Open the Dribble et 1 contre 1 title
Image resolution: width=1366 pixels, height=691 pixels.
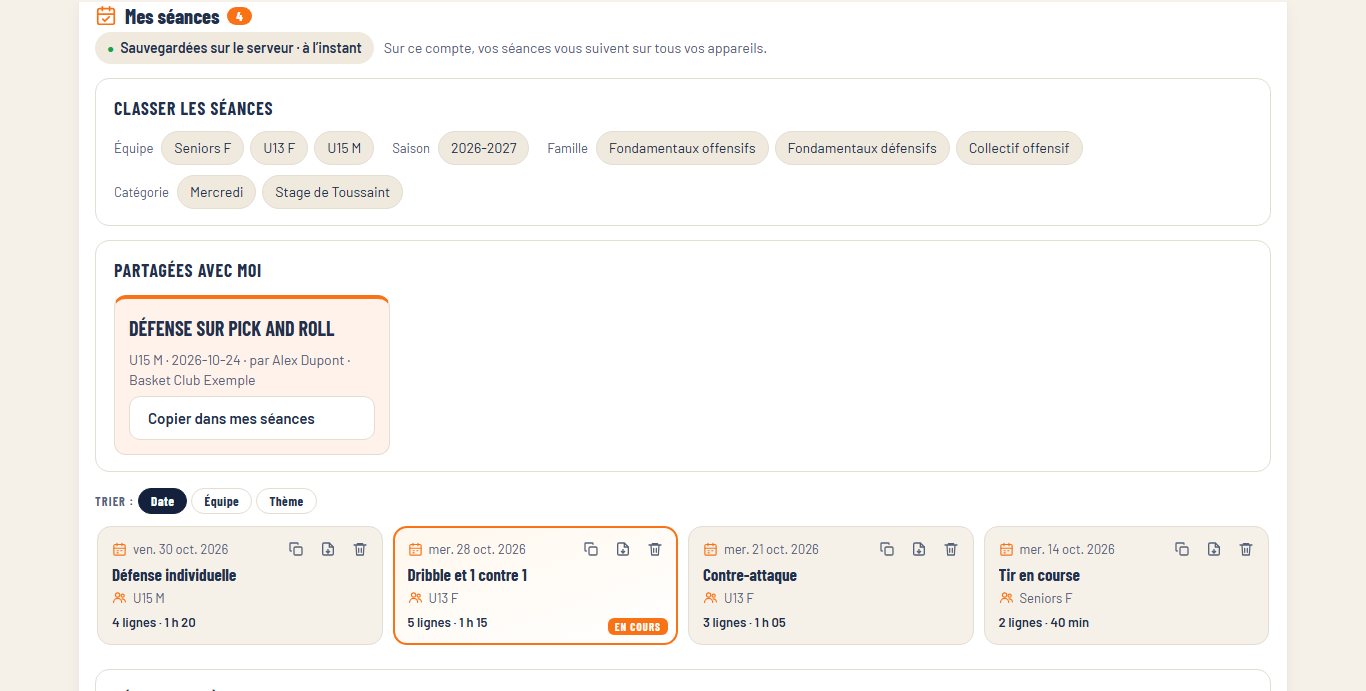click(467, 575)
